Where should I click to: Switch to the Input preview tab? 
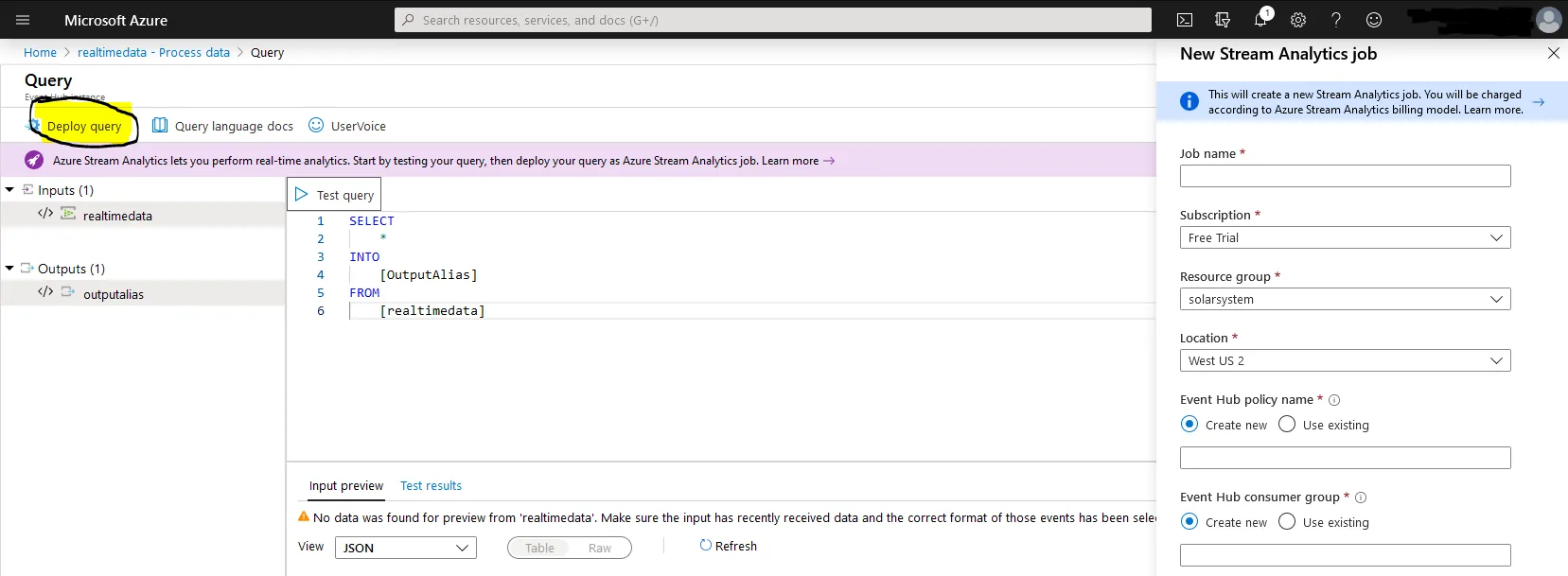(346, 485)
